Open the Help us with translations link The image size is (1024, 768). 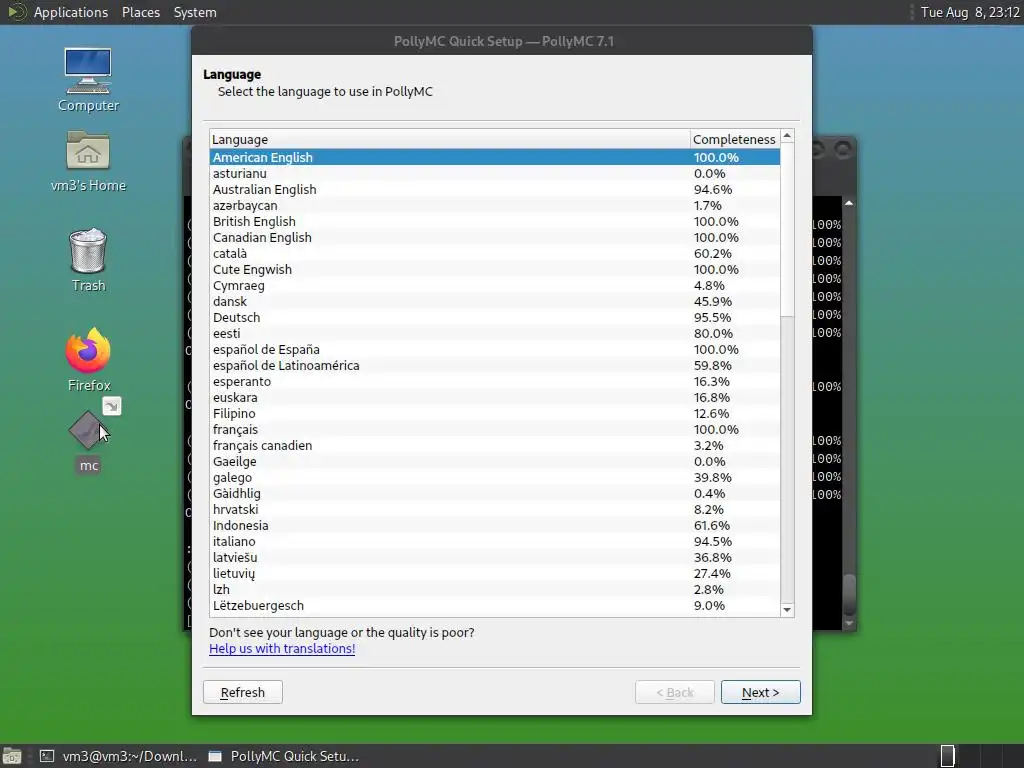point(282,648)
